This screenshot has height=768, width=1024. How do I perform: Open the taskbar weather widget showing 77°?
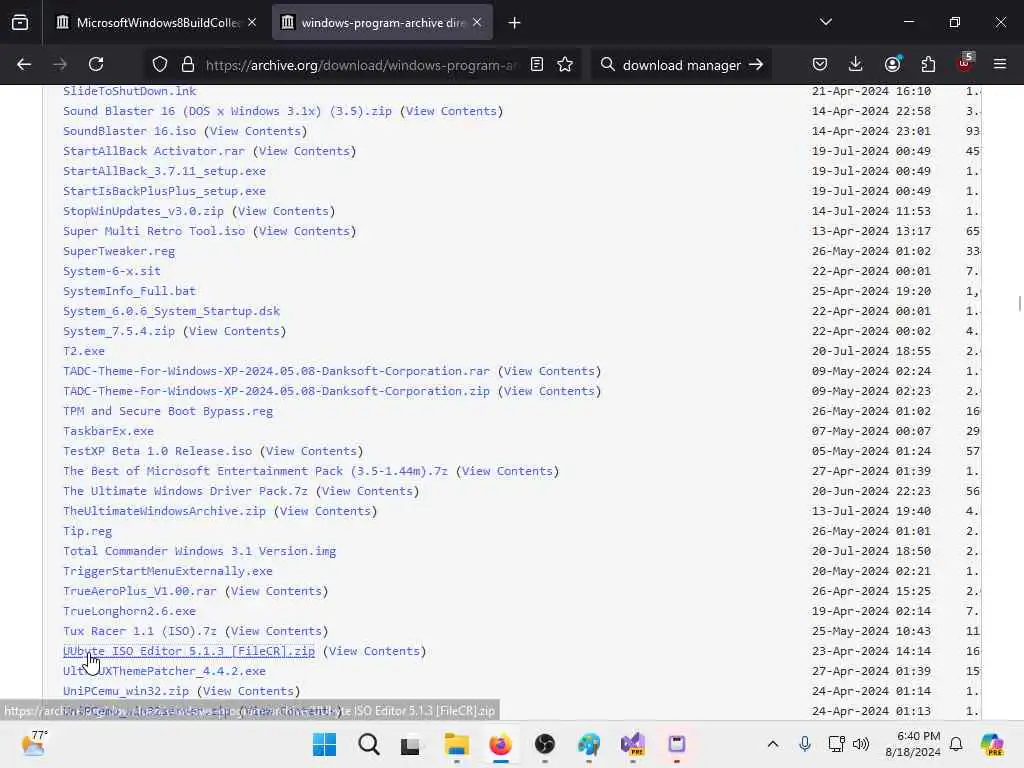tap(34, 743)
